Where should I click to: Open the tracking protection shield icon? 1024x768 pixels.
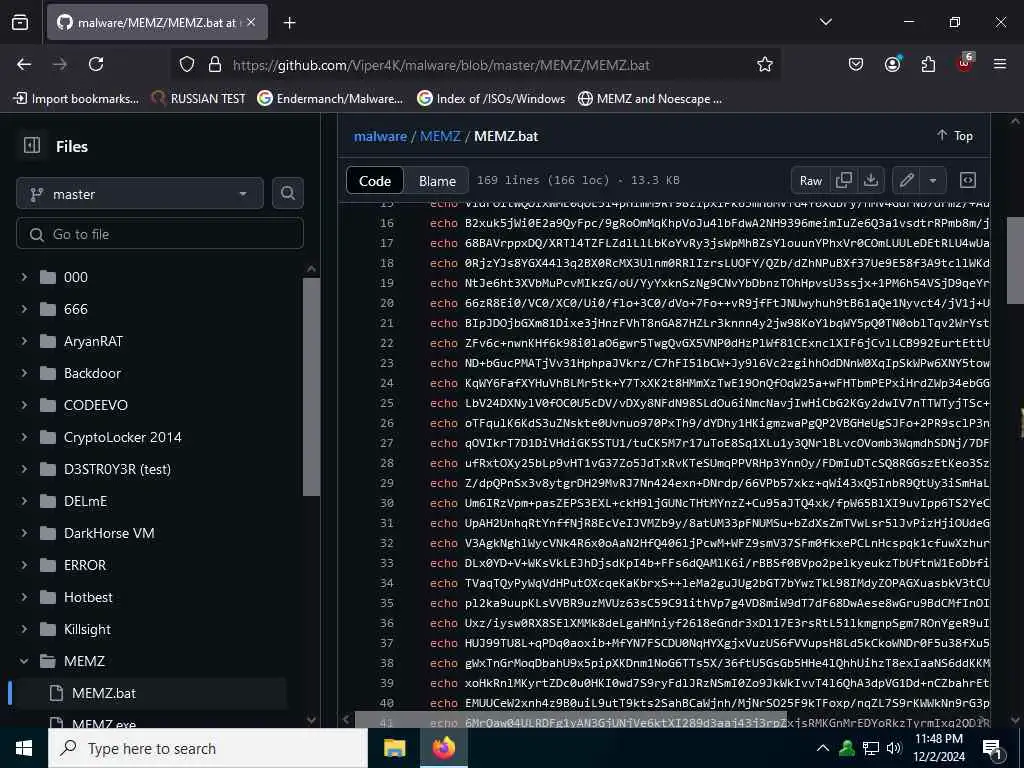pos(187,64)
